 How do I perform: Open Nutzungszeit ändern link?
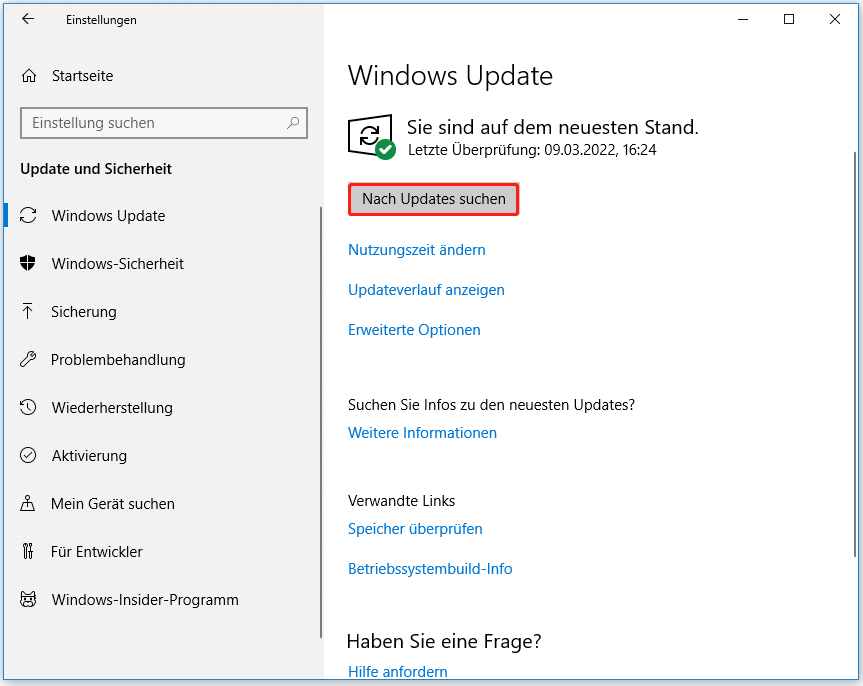tap(417, 249)
